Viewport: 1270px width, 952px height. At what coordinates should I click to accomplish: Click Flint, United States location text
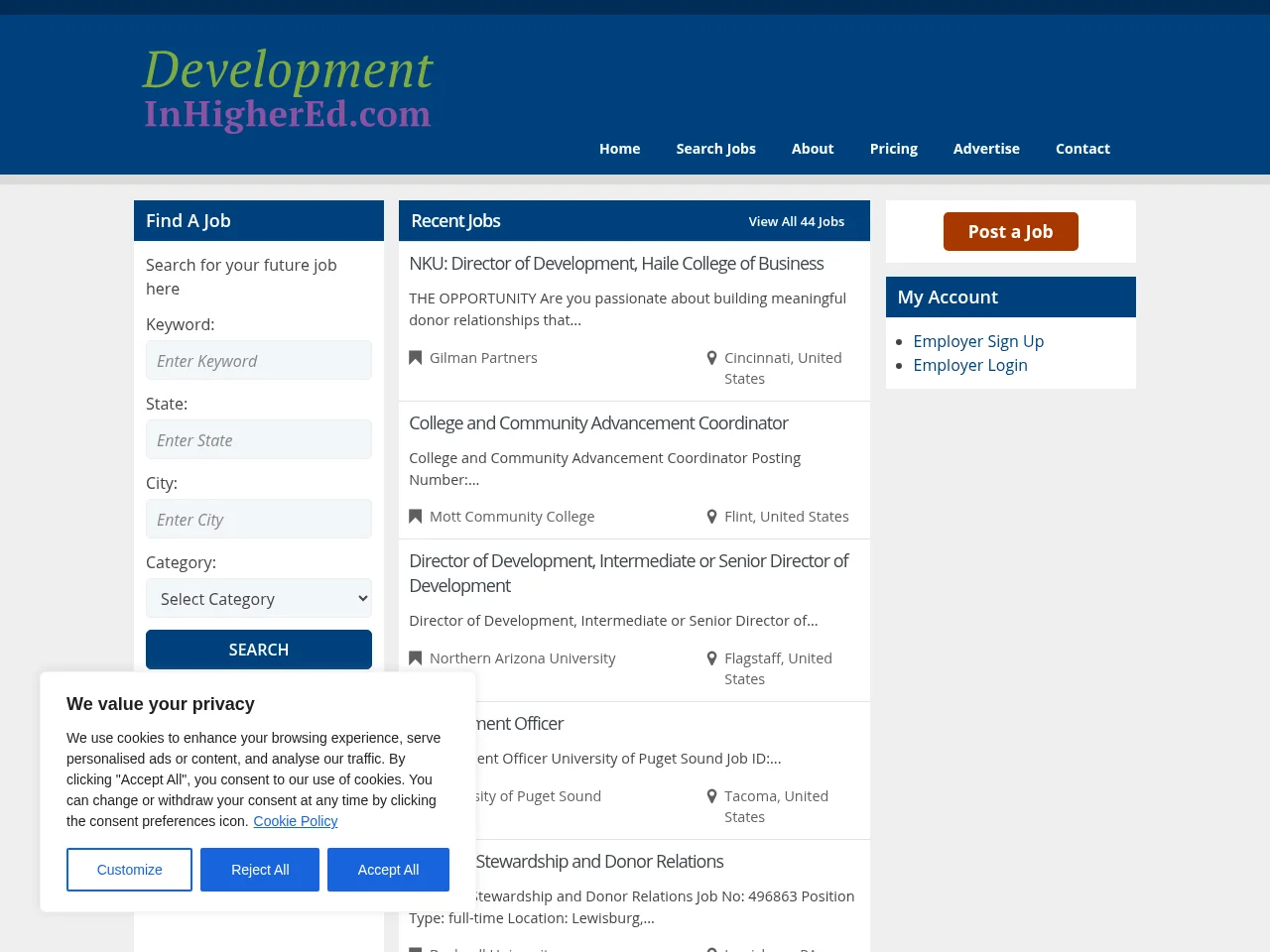click(x=787, y=517)
